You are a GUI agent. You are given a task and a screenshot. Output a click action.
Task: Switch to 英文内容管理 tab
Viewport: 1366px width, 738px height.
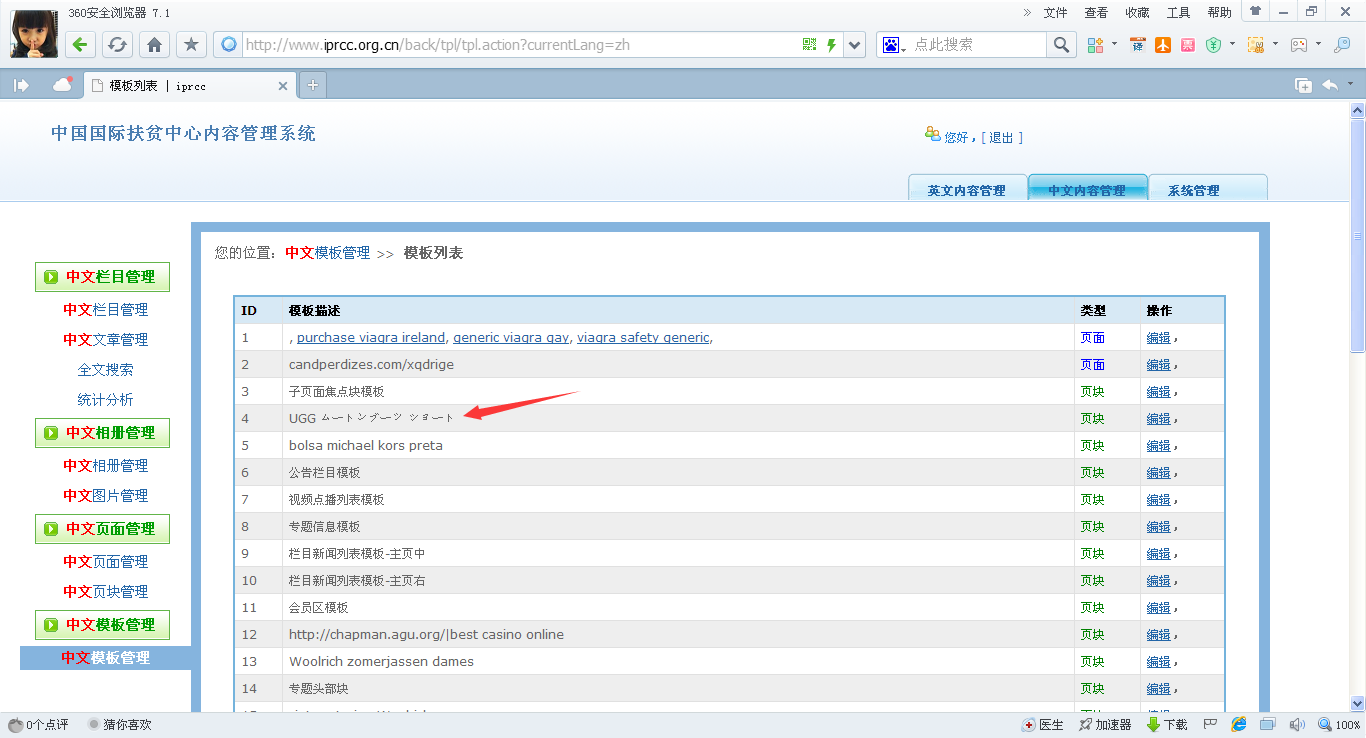pos(967,188)
